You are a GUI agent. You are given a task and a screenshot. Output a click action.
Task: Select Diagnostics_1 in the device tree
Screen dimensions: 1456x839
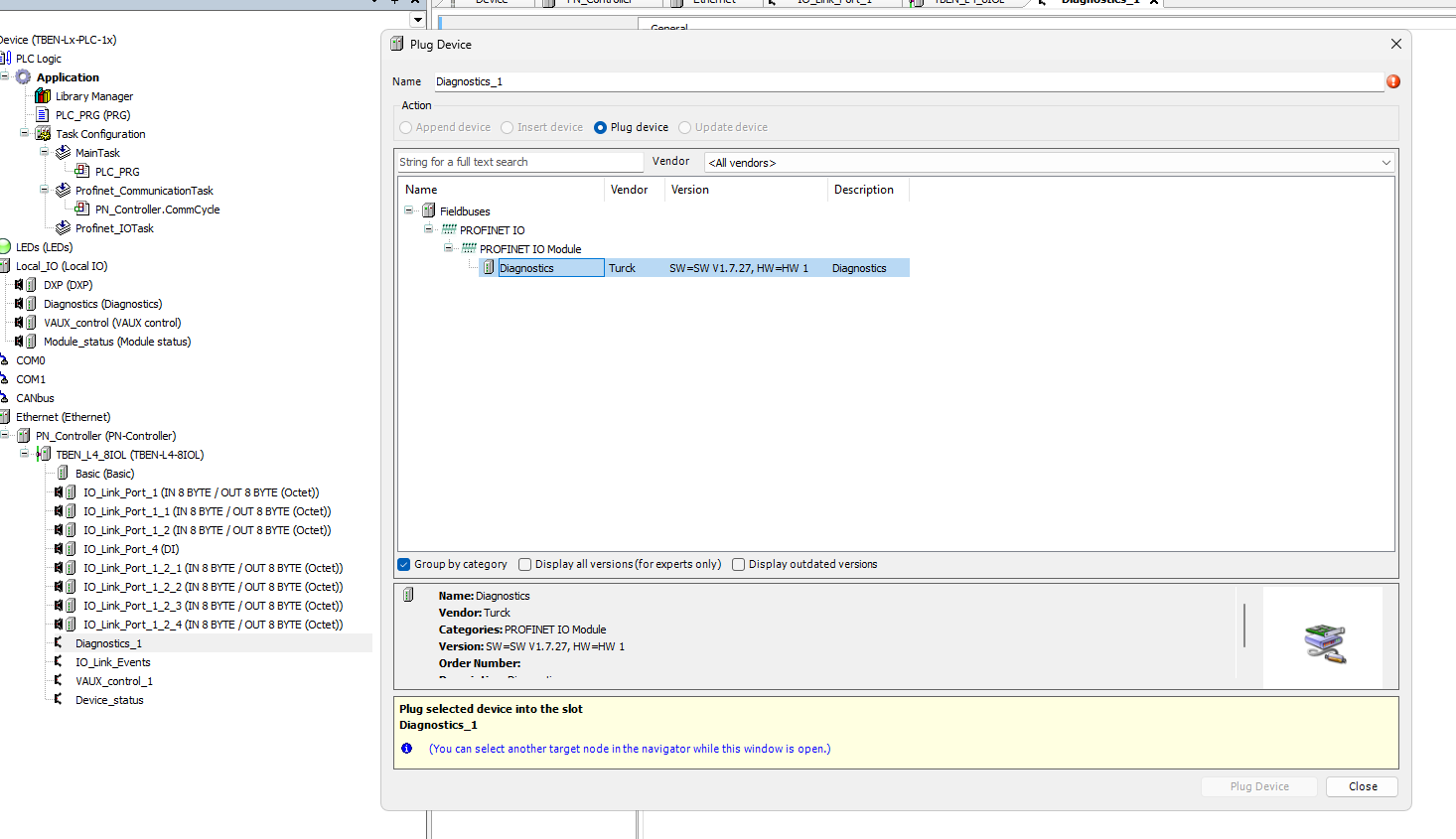coord(108,643)
